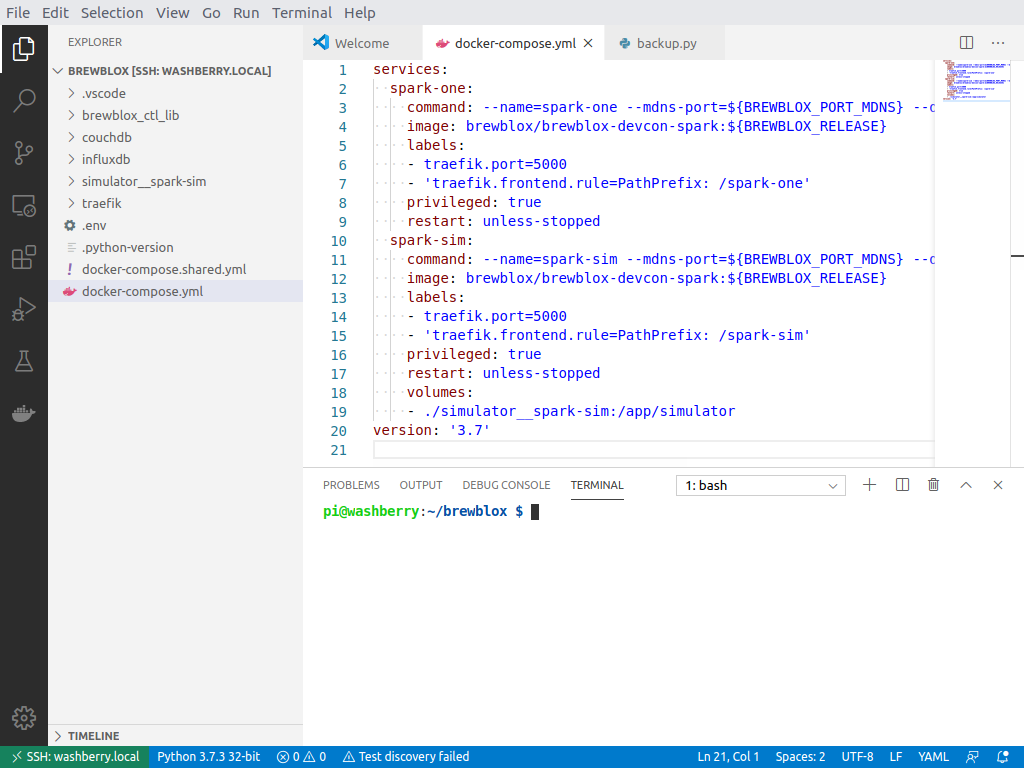Create a new terminal with plus icon

point(869,485)
